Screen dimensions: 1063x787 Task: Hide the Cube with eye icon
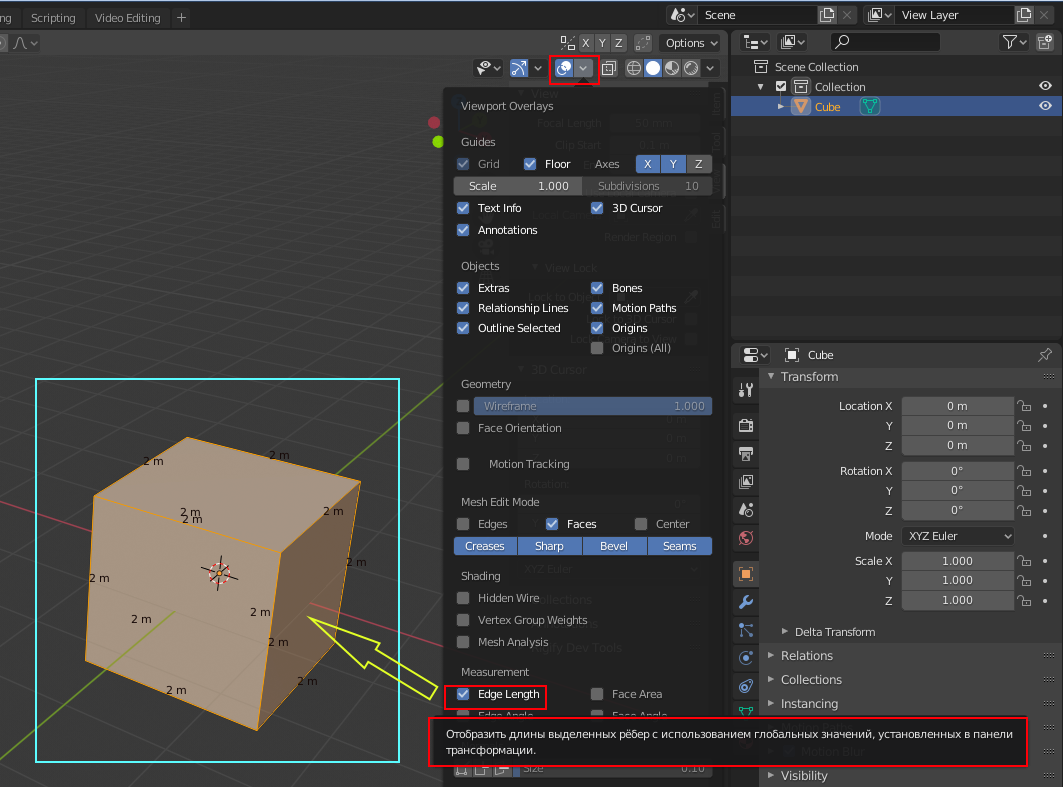tap(1045, 106)
